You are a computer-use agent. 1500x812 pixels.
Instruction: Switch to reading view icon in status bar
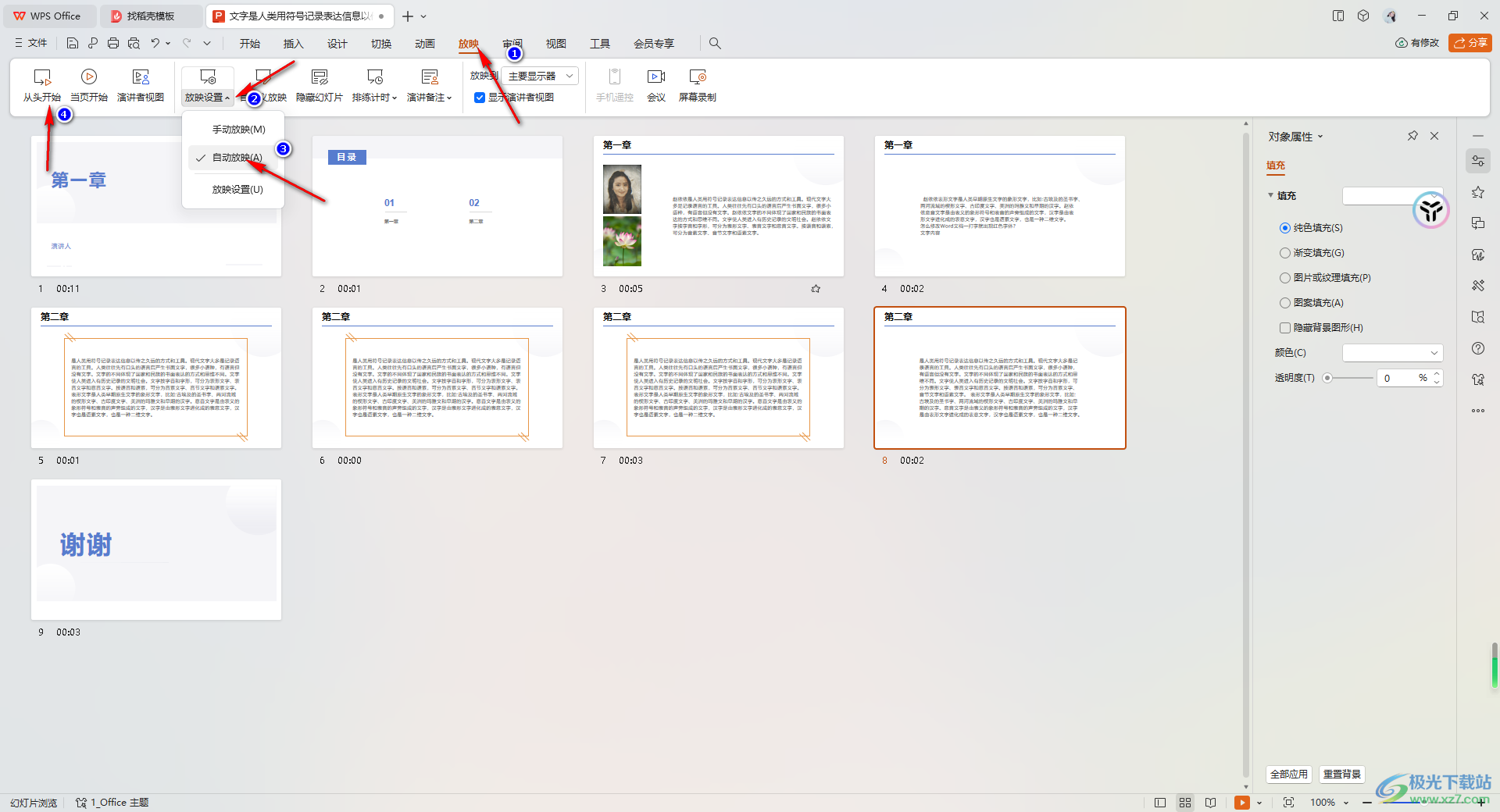[x=1210, y=803]
